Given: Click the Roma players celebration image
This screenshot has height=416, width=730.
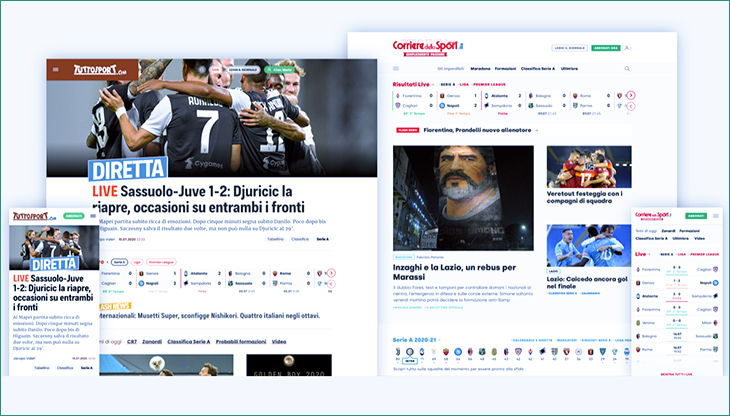Looking at the screenshot, I should tap(589, 167).
